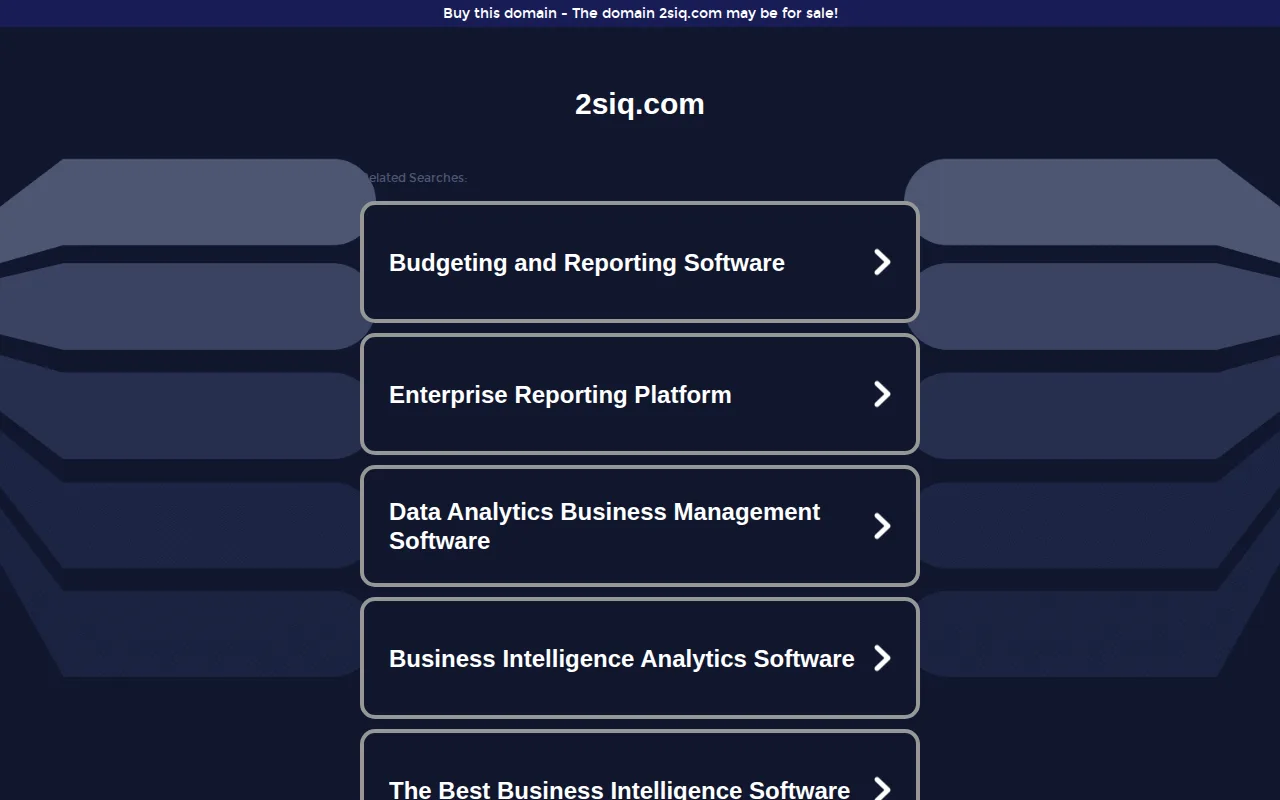Click arrow next to Business Intelligence Analytics Software
Viewport: 1280px width, 800px height.
click(x=882, y=658)
